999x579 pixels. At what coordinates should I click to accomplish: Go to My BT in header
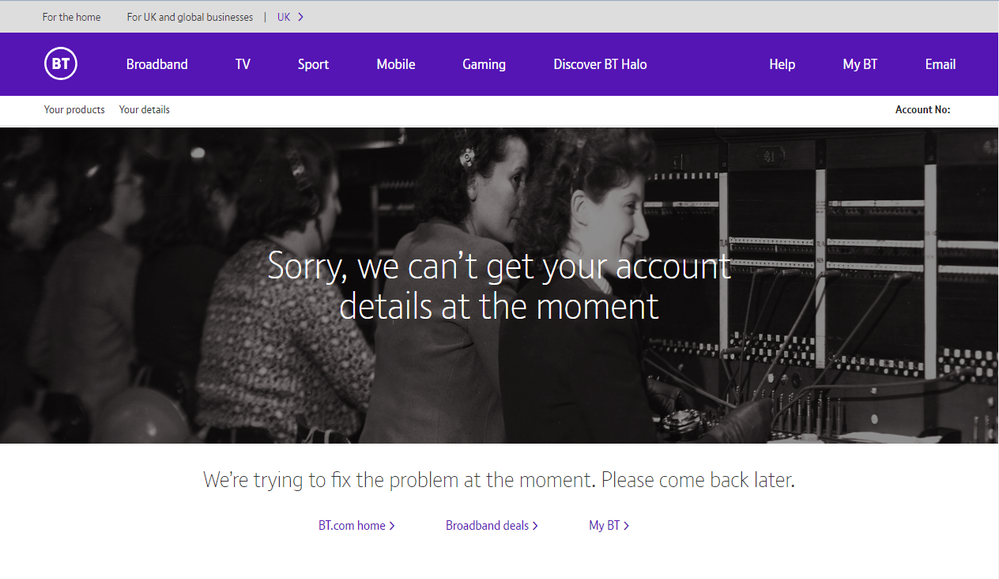point(860,64)
